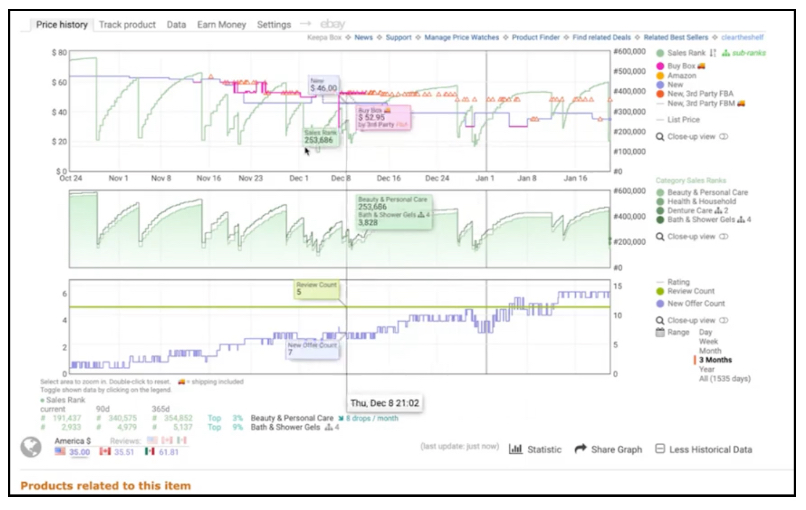Open the Product Finder link
Screen dimensions: 806x510
[x=536, y=38]
